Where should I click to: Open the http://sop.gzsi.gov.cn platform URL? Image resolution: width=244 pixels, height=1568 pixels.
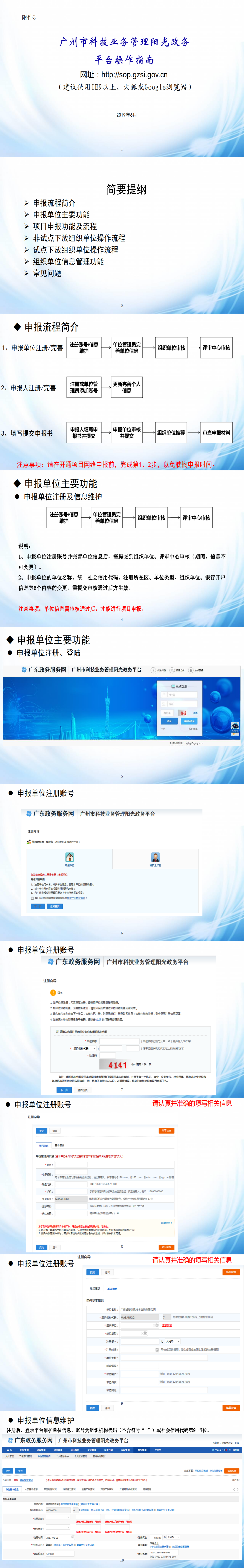(x=135, y=74)
